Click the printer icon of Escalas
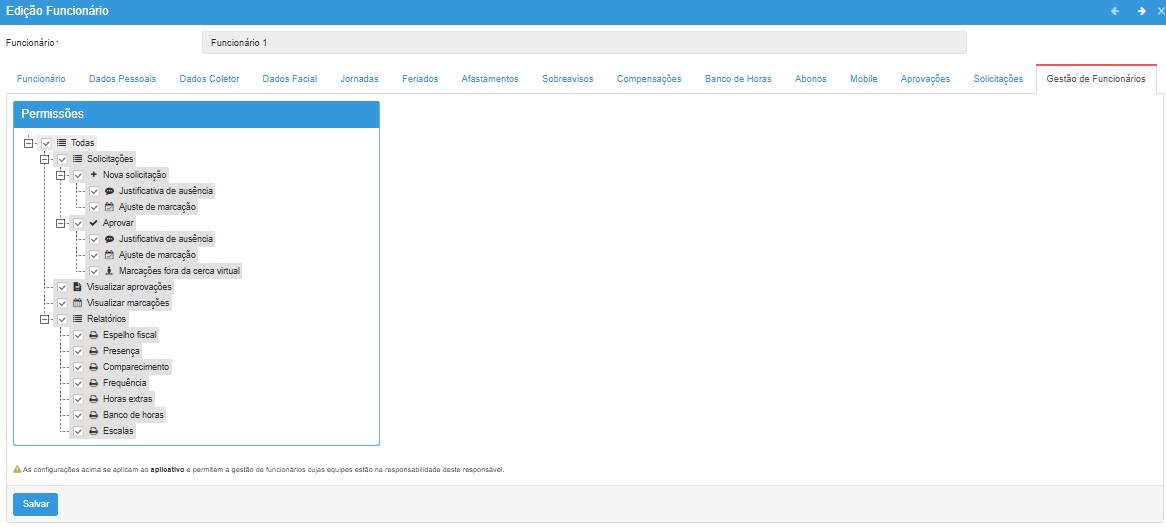Image resolution: width=1166 pixels, height=527 pixels. (94, 431)
